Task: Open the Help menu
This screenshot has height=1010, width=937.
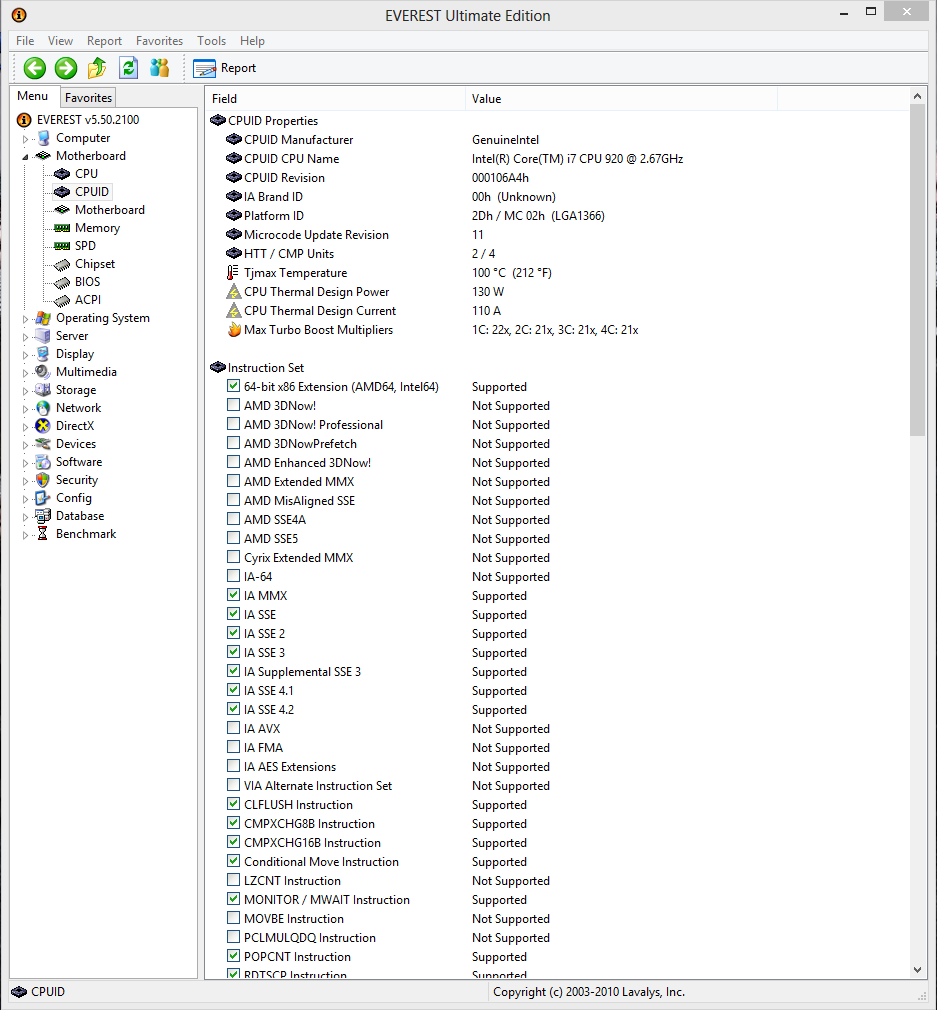Action: point(252,41)
